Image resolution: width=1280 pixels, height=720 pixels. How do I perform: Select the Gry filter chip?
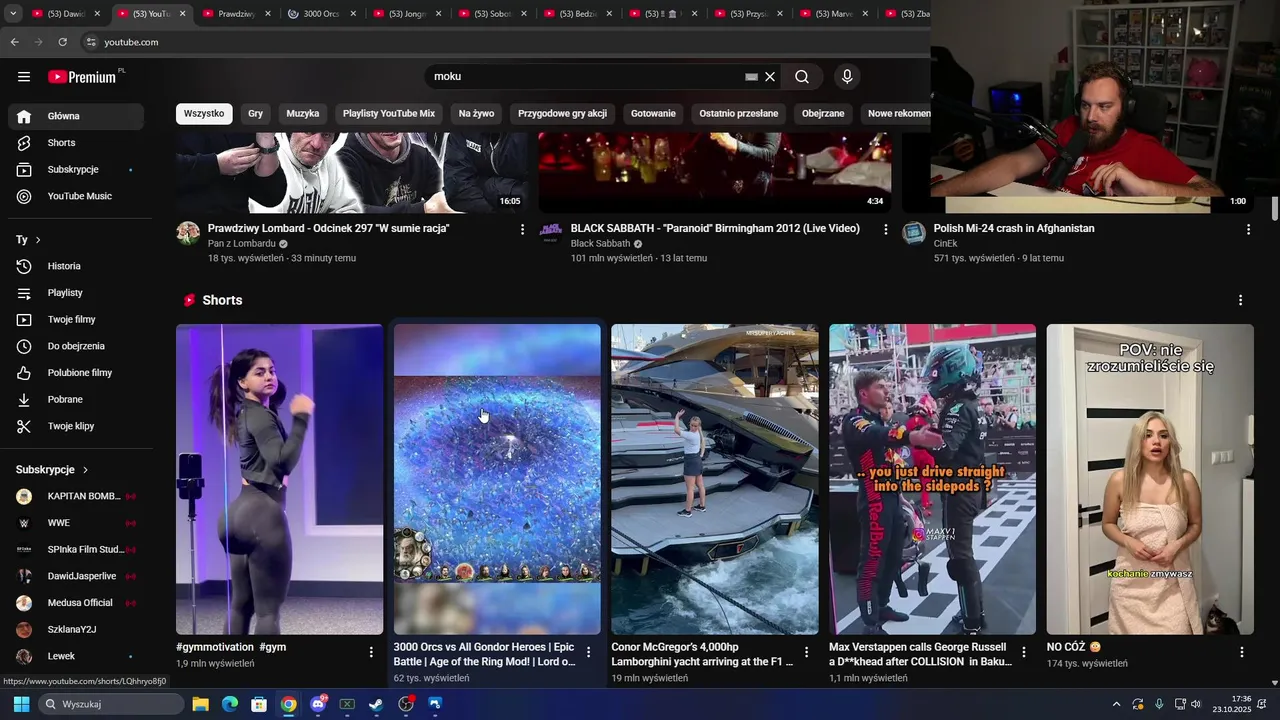pyautogui.click(x=255, y=114)
